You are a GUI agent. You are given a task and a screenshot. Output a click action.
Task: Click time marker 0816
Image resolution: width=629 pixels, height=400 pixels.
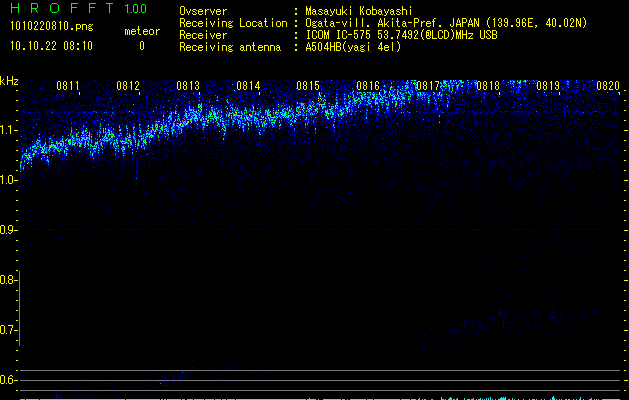(368, 86)
